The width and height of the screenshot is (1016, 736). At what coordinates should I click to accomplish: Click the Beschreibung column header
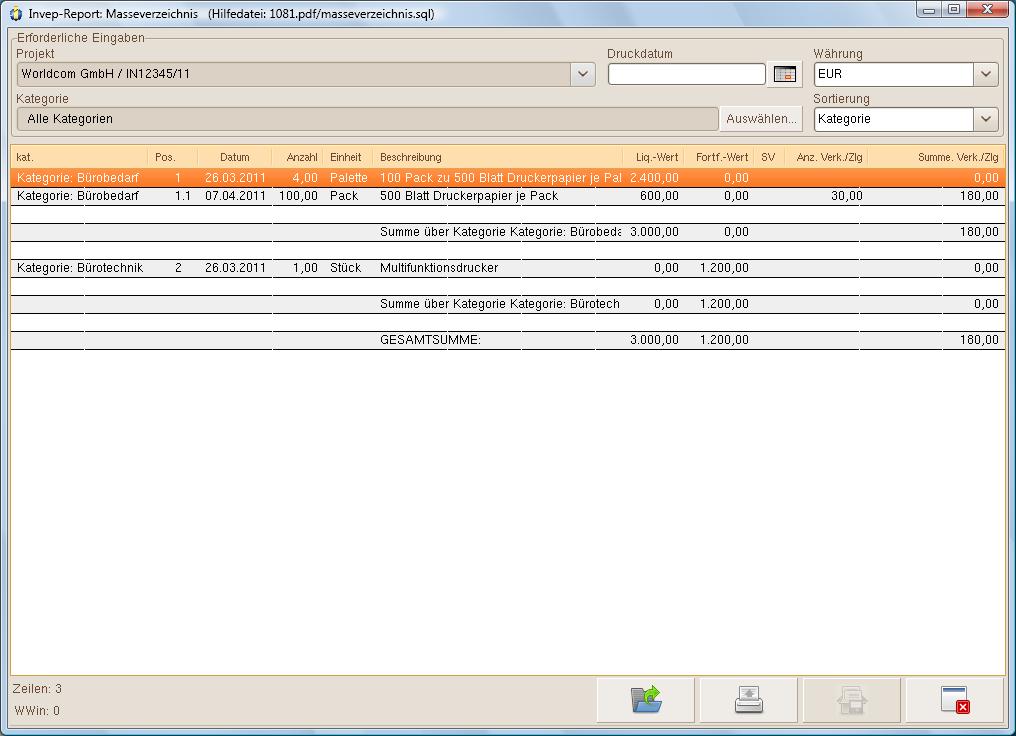(497, 157)
